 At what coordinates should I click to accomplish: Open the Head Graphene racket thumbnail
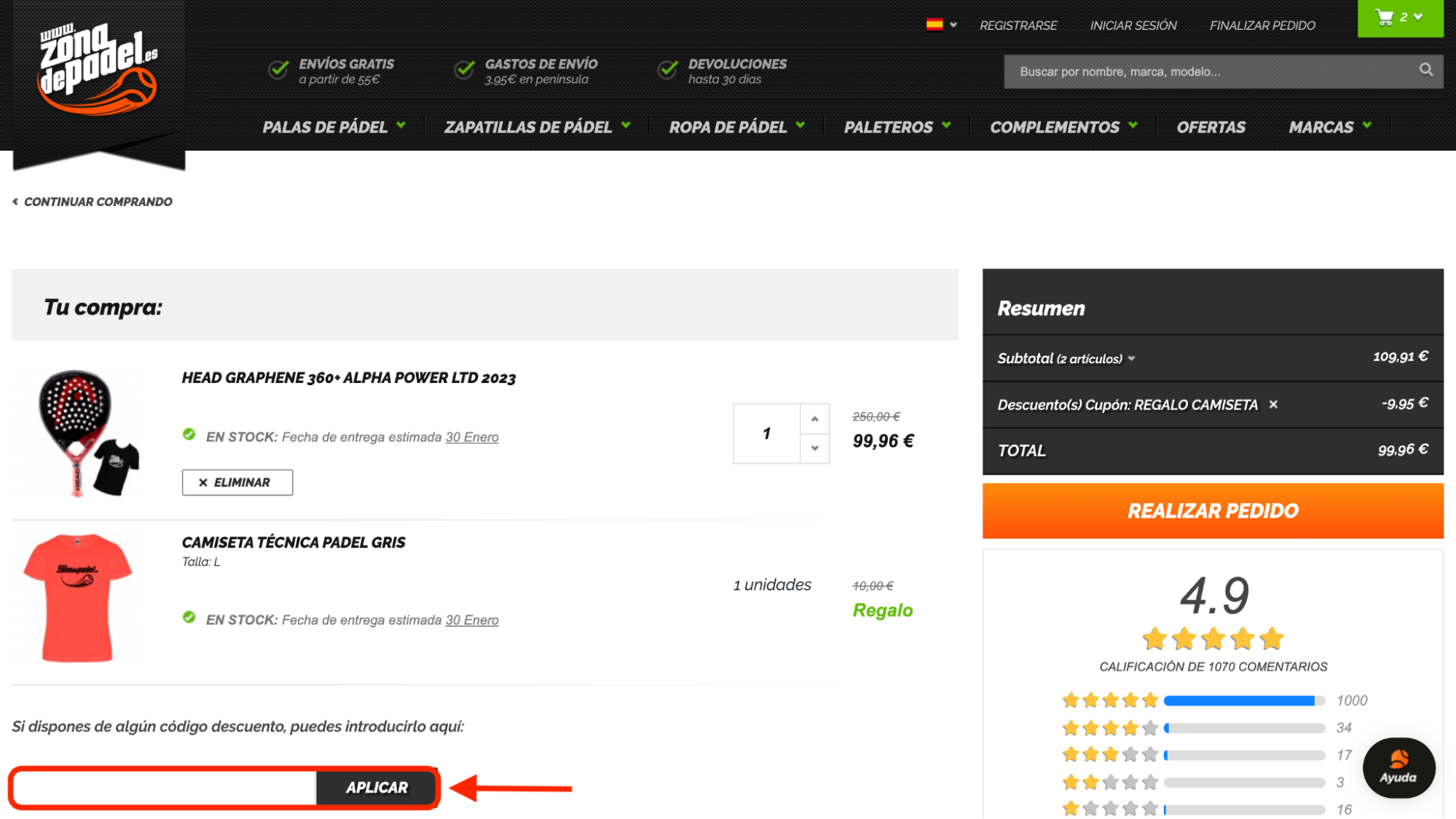(x=89, y=434)
